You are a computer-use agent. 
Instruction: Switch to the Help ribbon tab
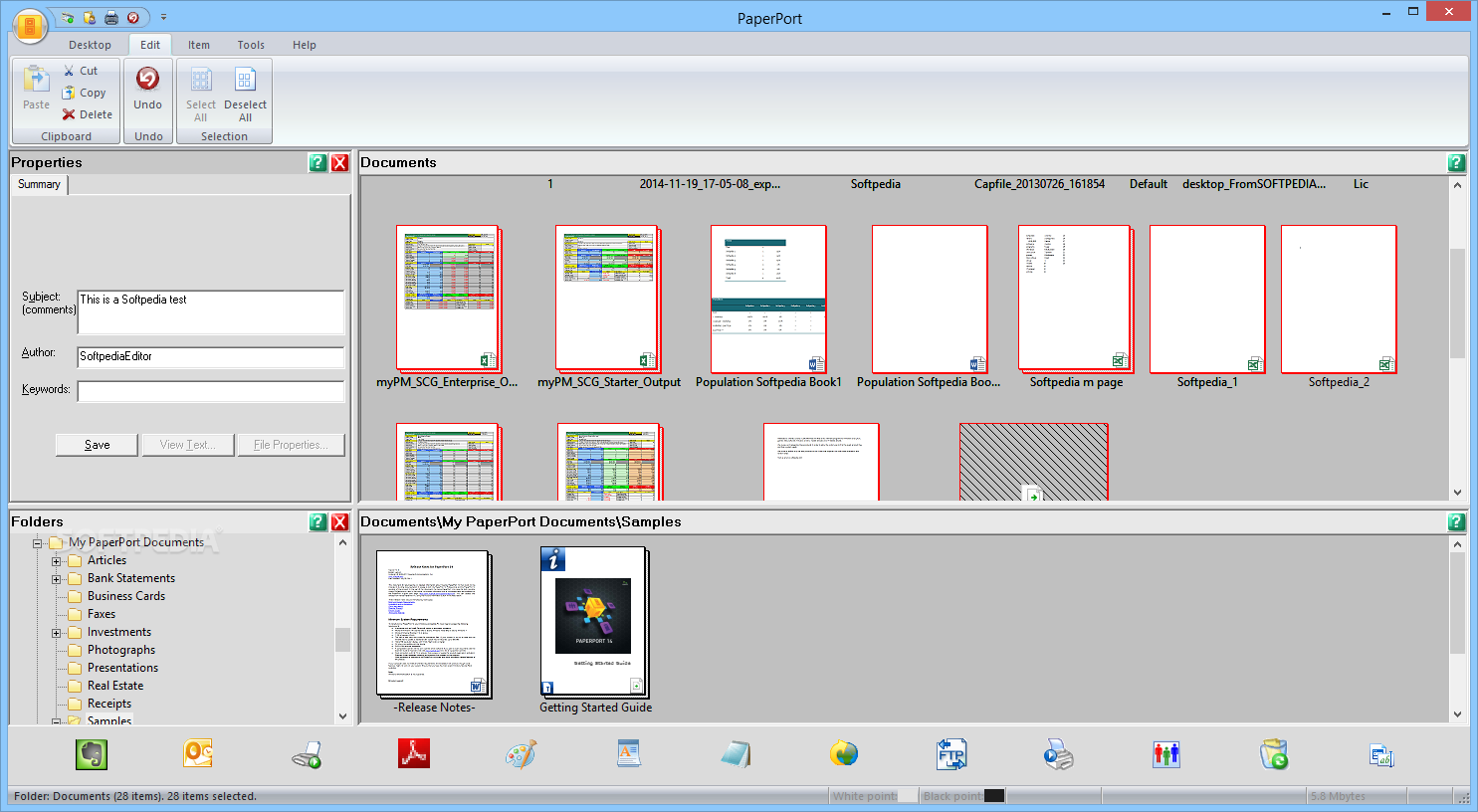pos(305,45)
